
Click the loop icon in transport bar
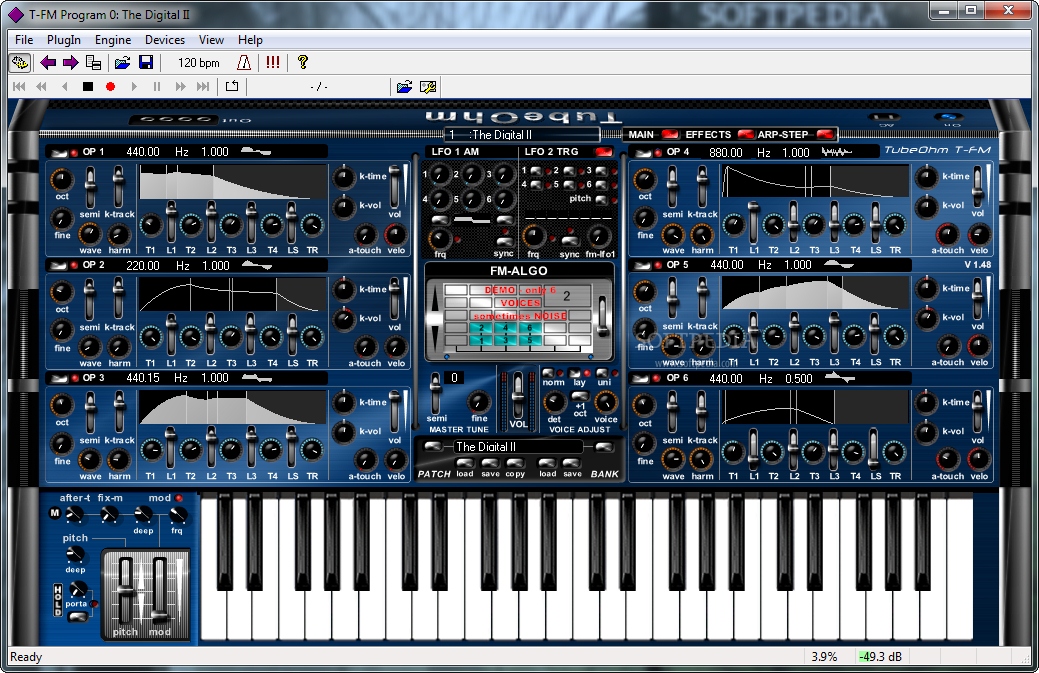(x=232, y=86)
